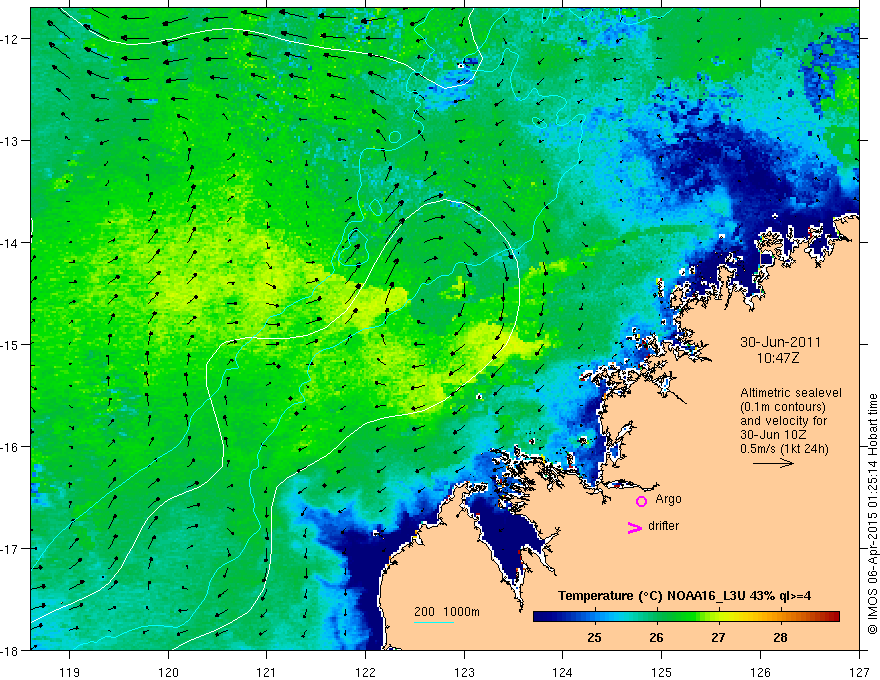This screenshot has width=880, height=680.
Task: Click longitude axis label 121
Action: tap(267, 672)
